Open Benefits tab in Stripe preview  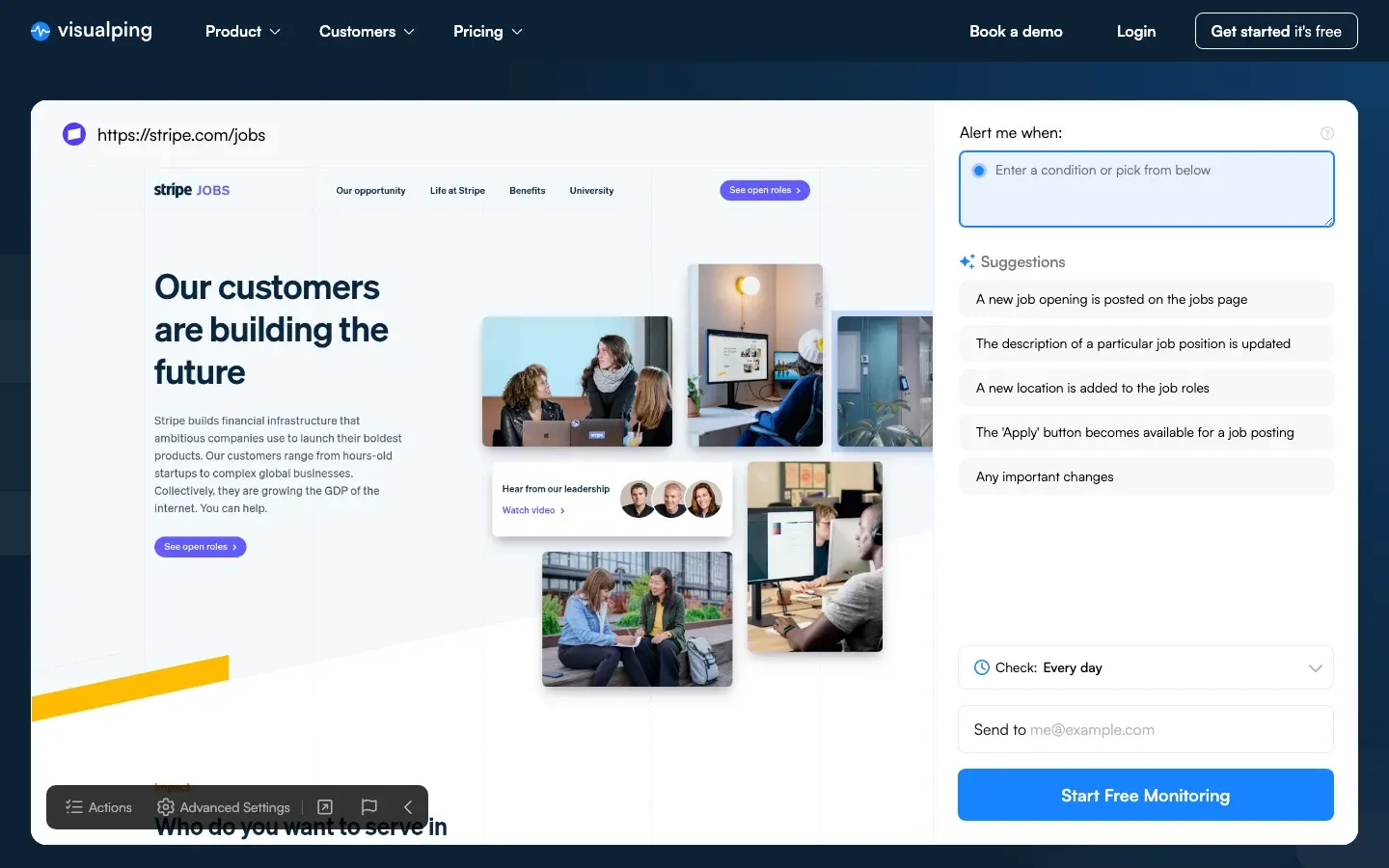point(528,190)
